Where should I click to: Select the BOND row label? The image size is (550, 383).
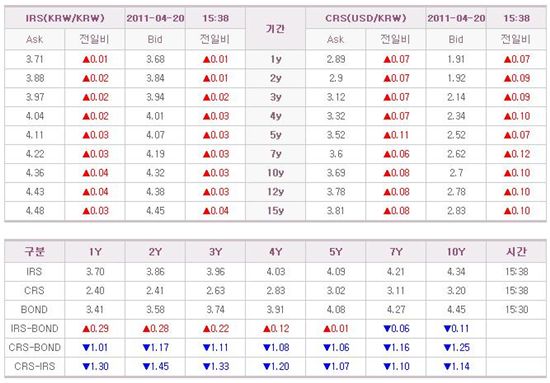pos(34,310)
